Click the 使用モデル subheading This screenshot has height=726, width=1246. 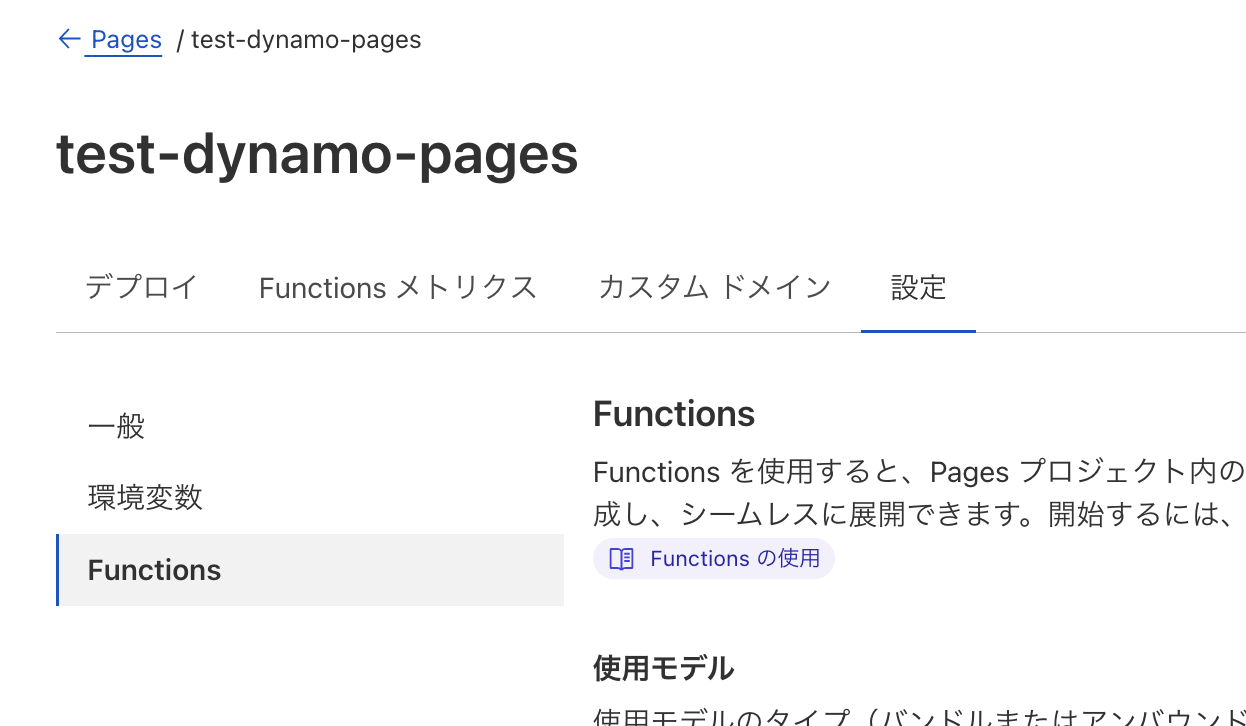[x=663, y=668]
